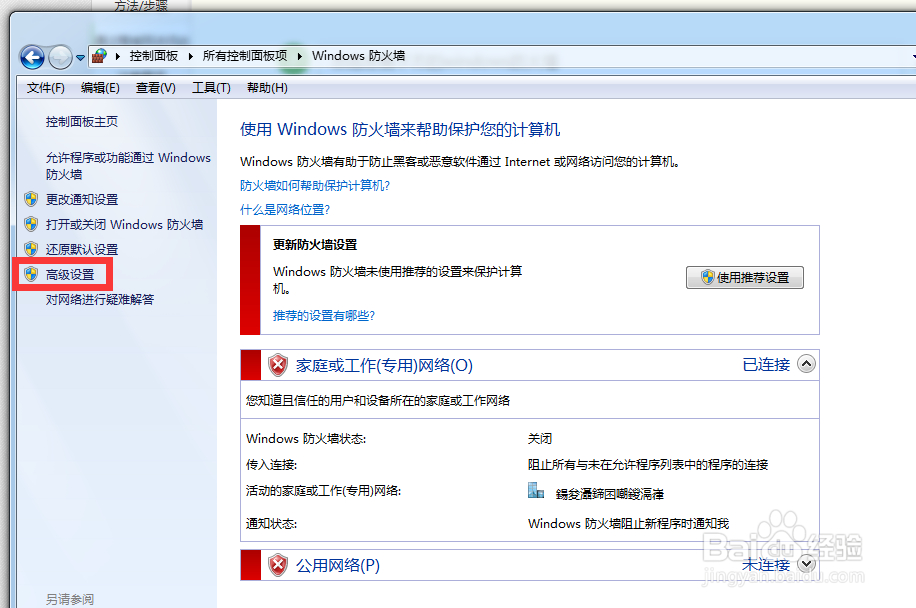The width and height of the screenshot is (916, 608).
Task: Open the 工具(T) menu
Action: 211,88
